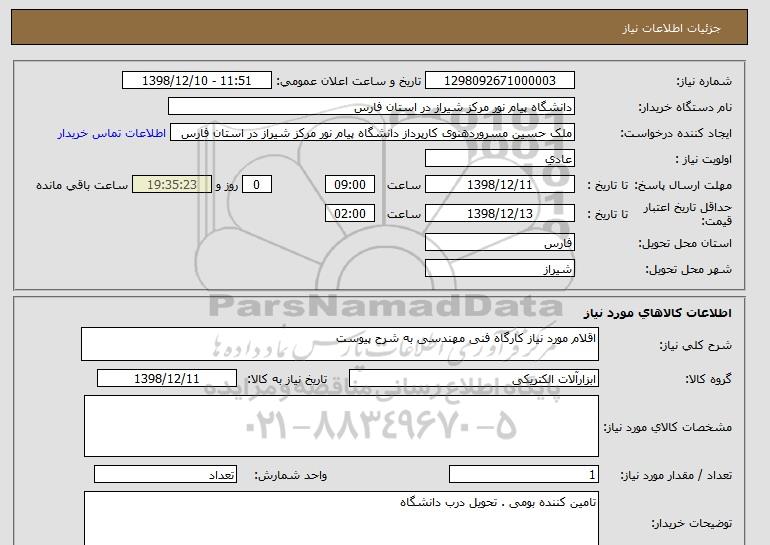Select the response deadline time 09:00 field
Screen dimensions: 770x545
point(350,185)
